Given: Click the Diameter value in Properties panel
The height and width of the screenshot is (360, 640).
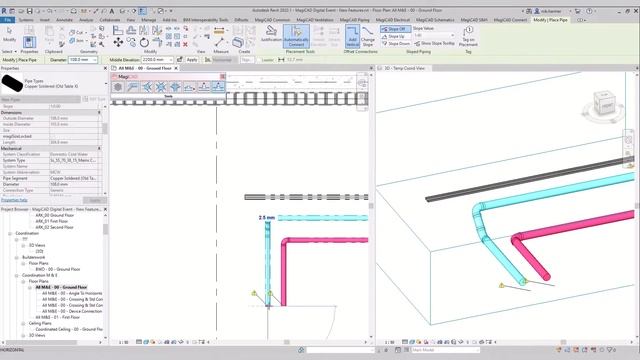Looking at the screenshot, I should click(74, 184).
